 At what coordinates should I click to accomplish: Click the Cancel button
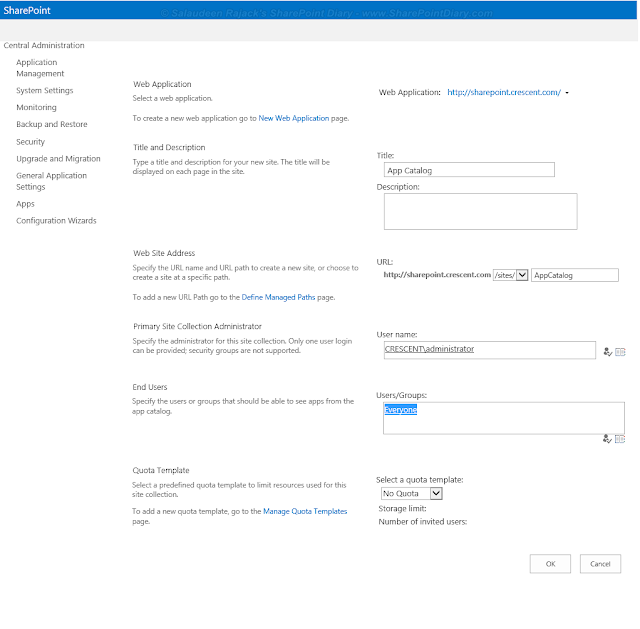600,564
